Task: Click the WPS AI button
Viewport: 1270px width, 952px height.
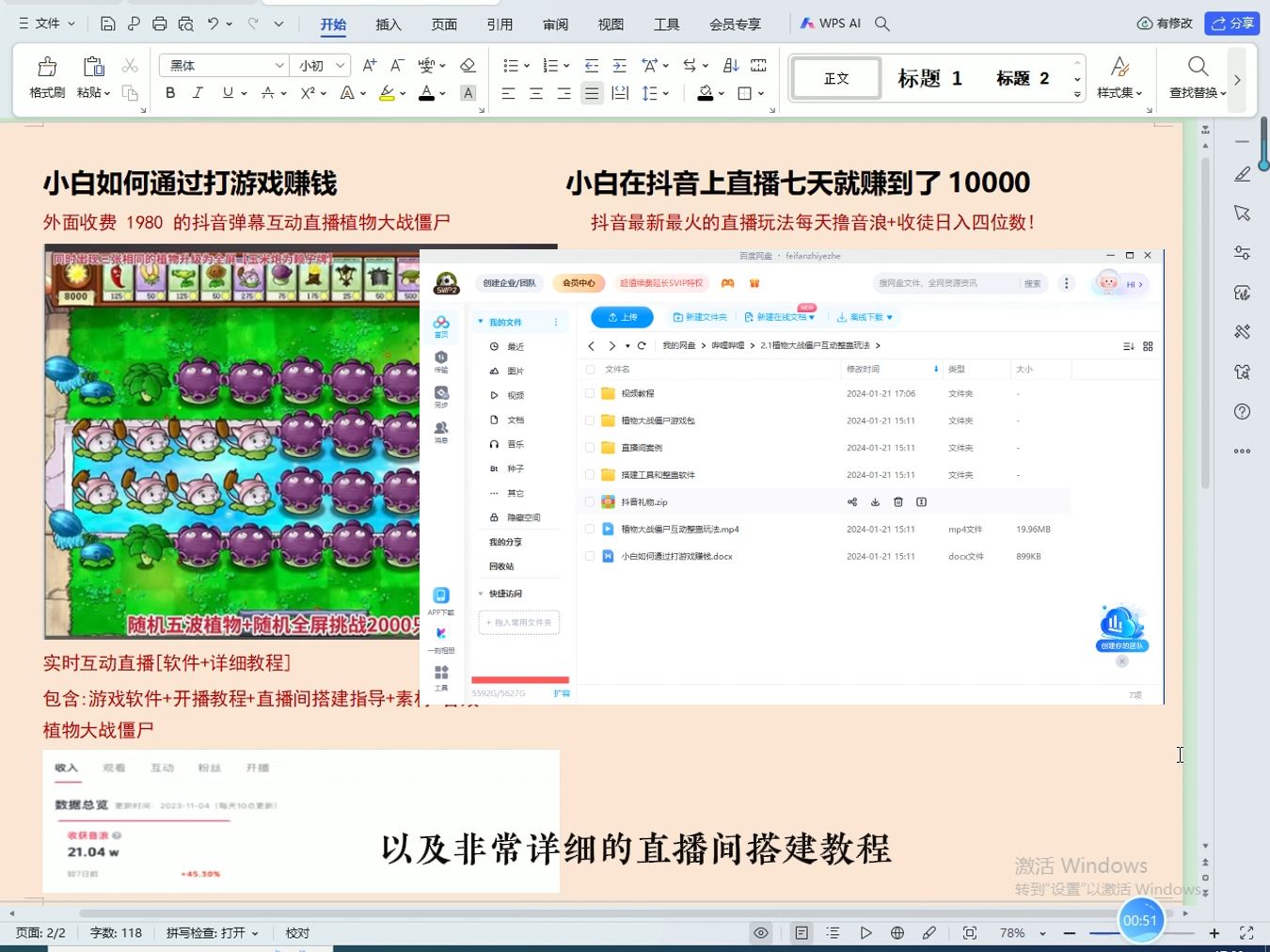Action: point(831,24)
